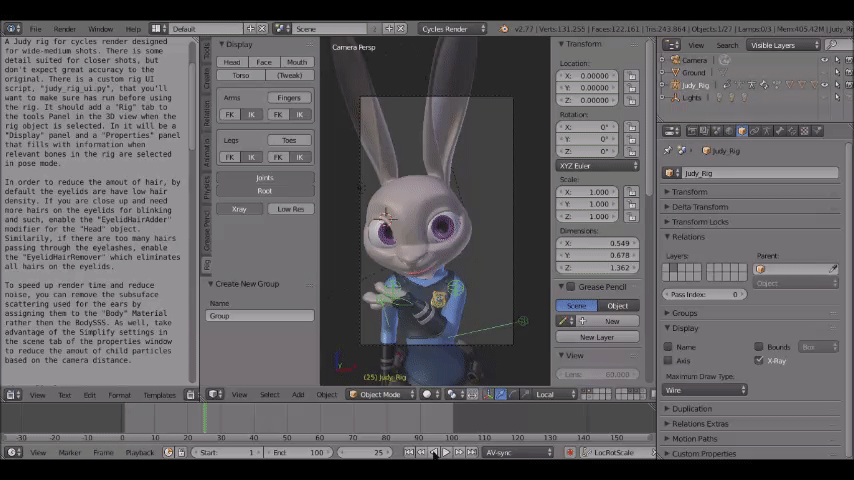This screenshot has width=854, height=480.
Task: Click the Grease Pencil draw pencil icon
Action: click(x=564, y=321)
